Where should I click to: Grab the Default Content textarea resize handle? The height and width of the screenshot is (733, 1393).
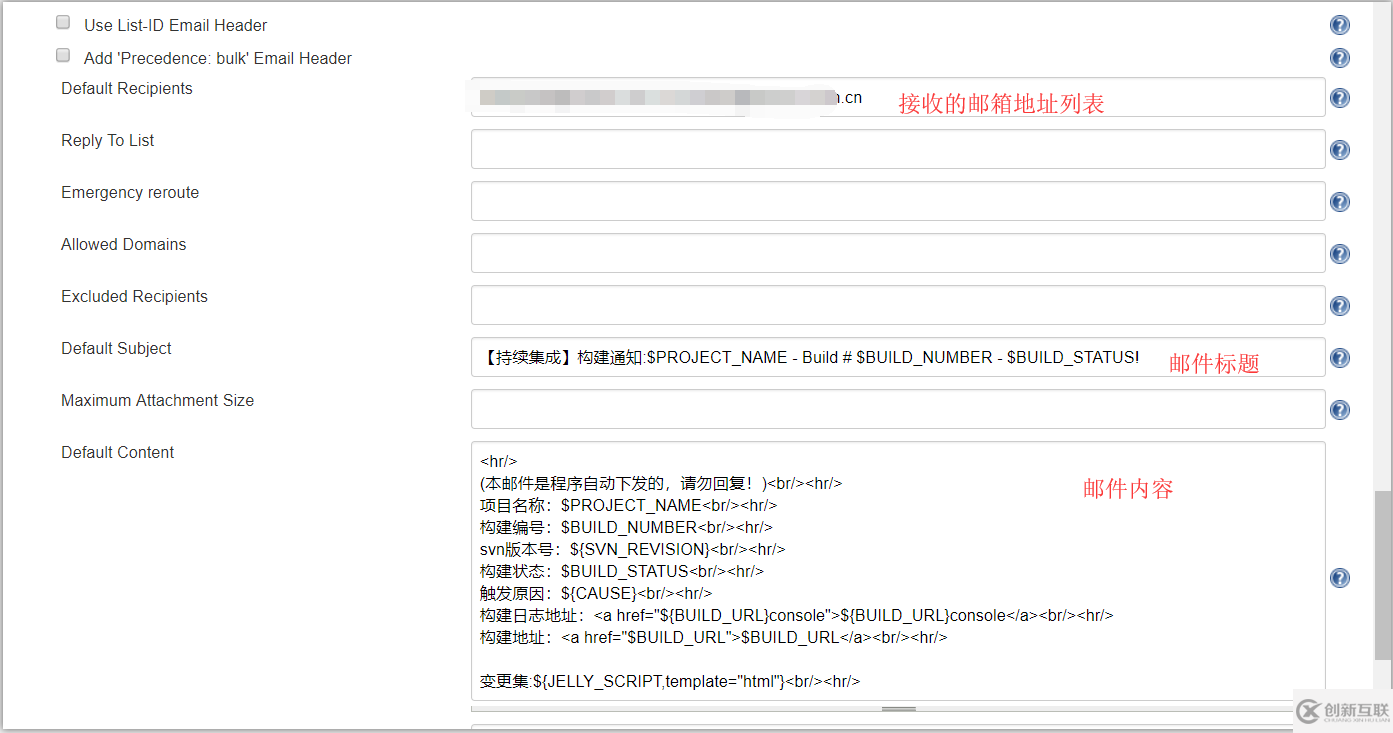tap(898, 708)
